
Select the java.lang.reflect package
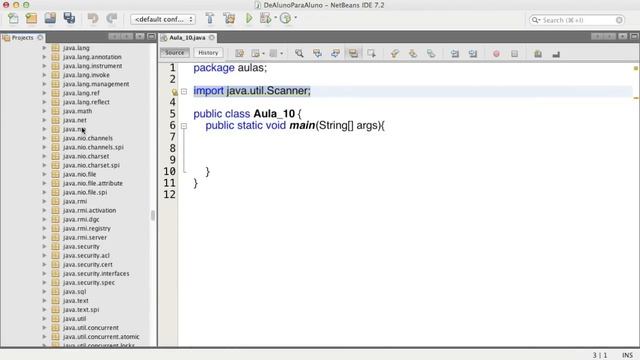click(x=86, y=102)
